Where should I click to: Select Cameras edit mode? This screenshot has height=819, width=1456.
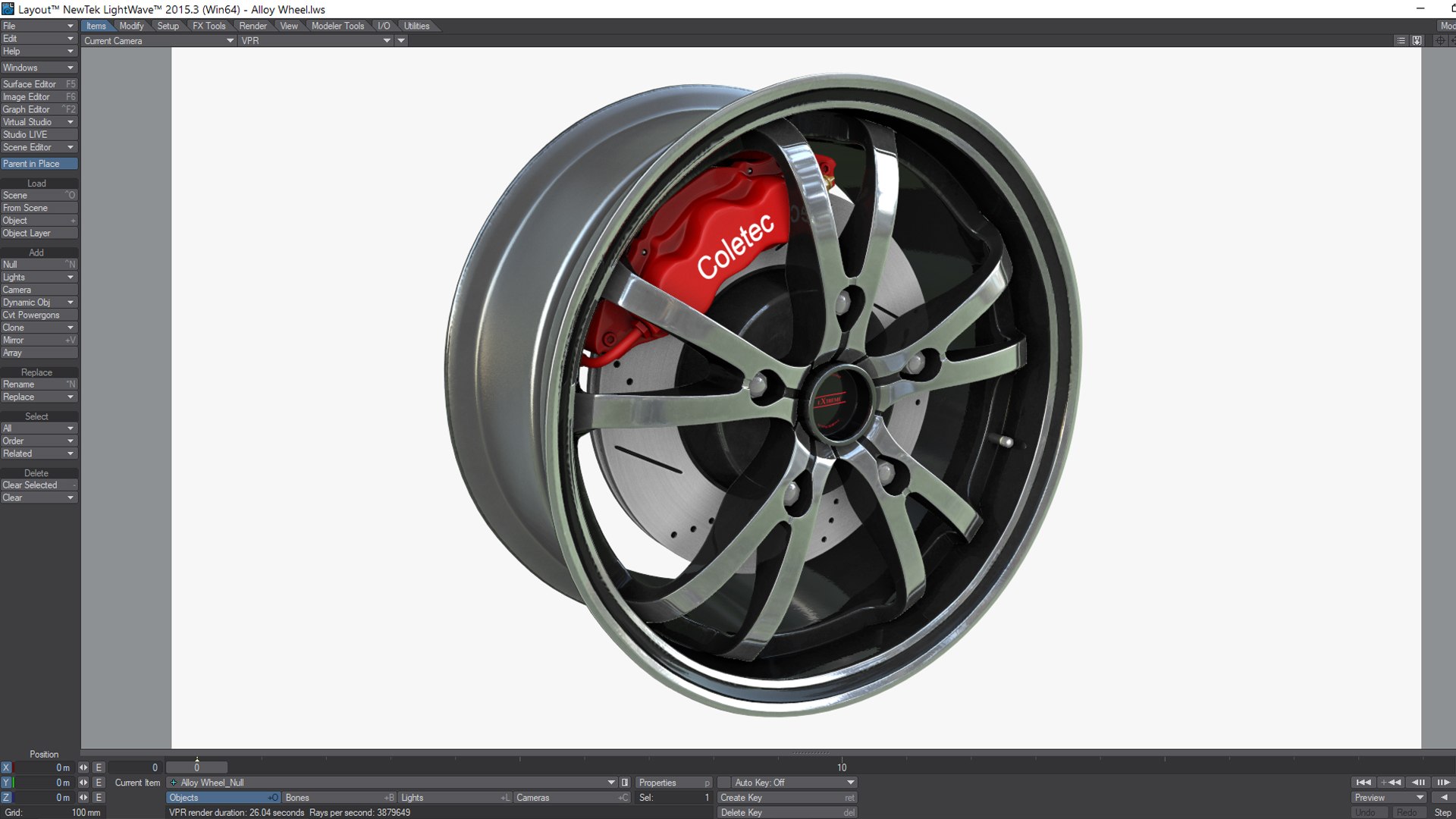[573, 798]
